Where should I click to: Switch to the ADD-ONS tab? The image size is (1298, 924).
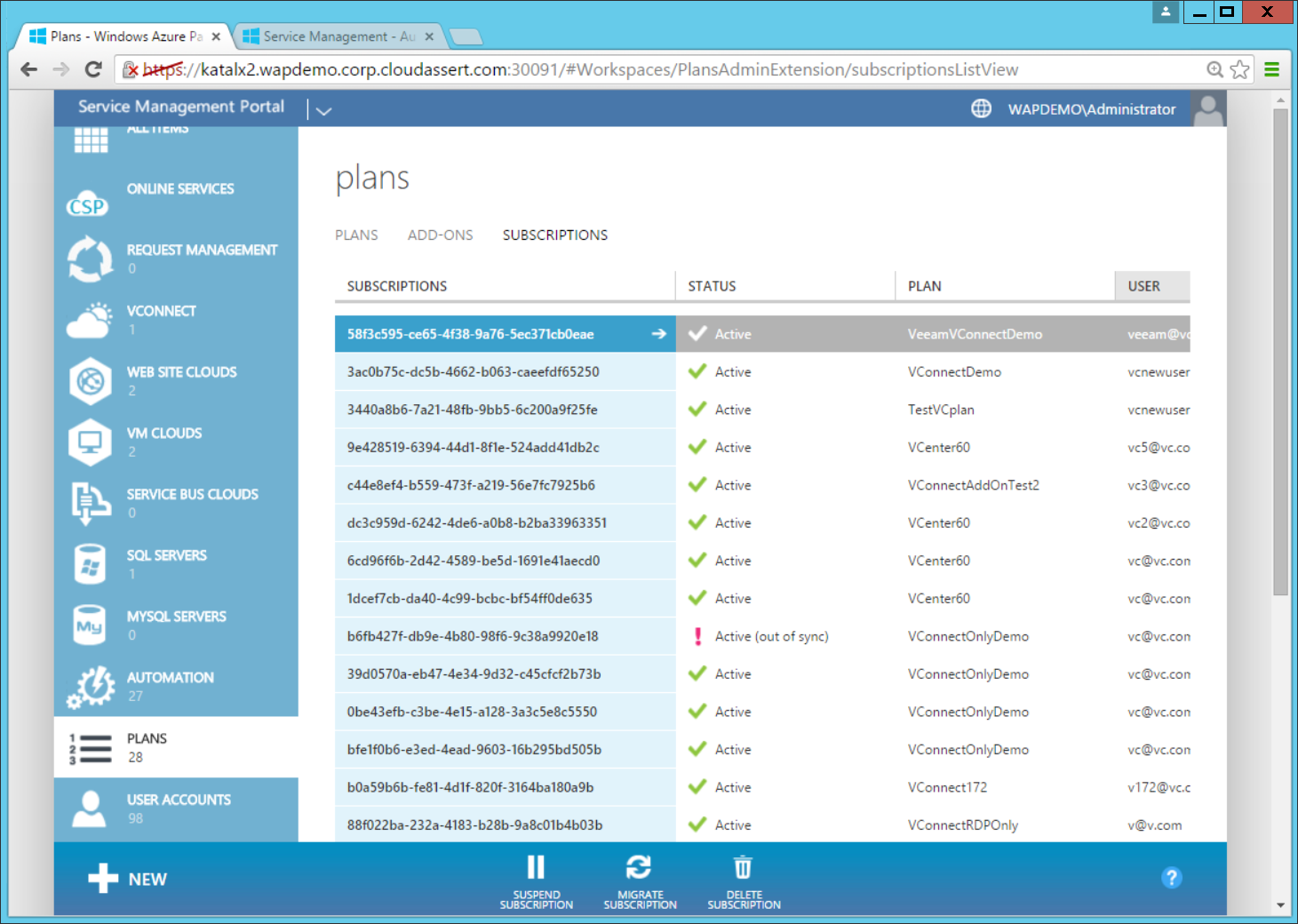pyautogui.click(x=440, y=235)
